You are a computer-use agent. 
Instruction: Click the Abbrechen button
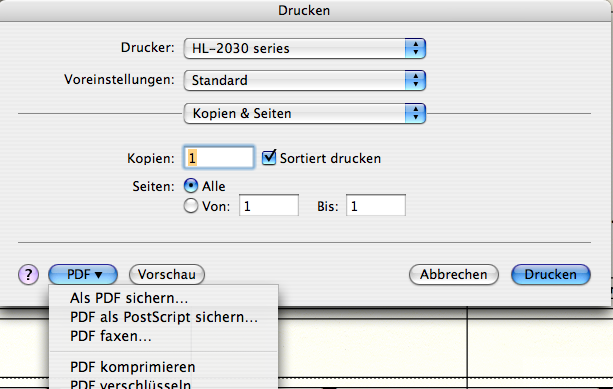(454, 274)
